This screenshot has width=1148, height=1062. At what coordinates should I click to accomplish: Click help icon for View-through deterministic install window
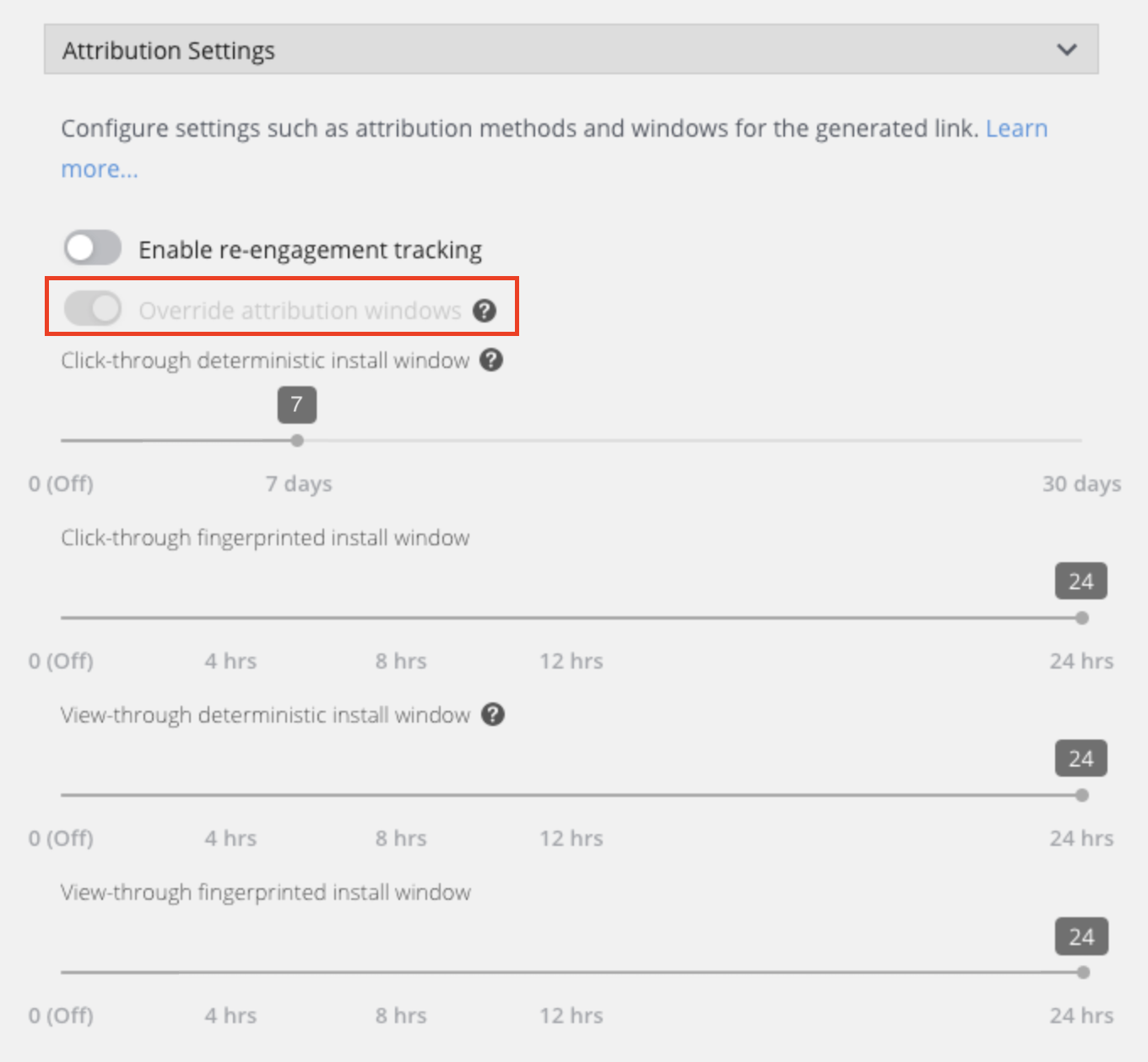493,715
